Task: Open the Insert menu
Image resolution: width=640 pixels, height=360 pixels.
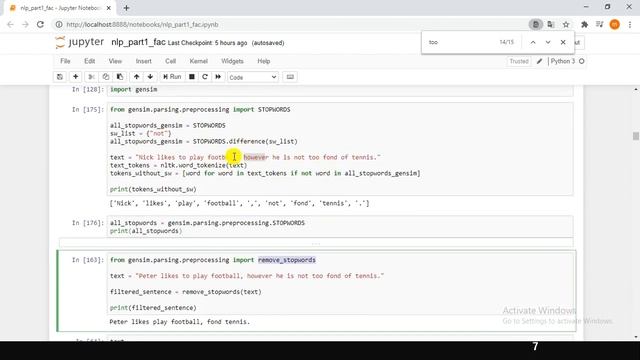Action: pos(144,61)
